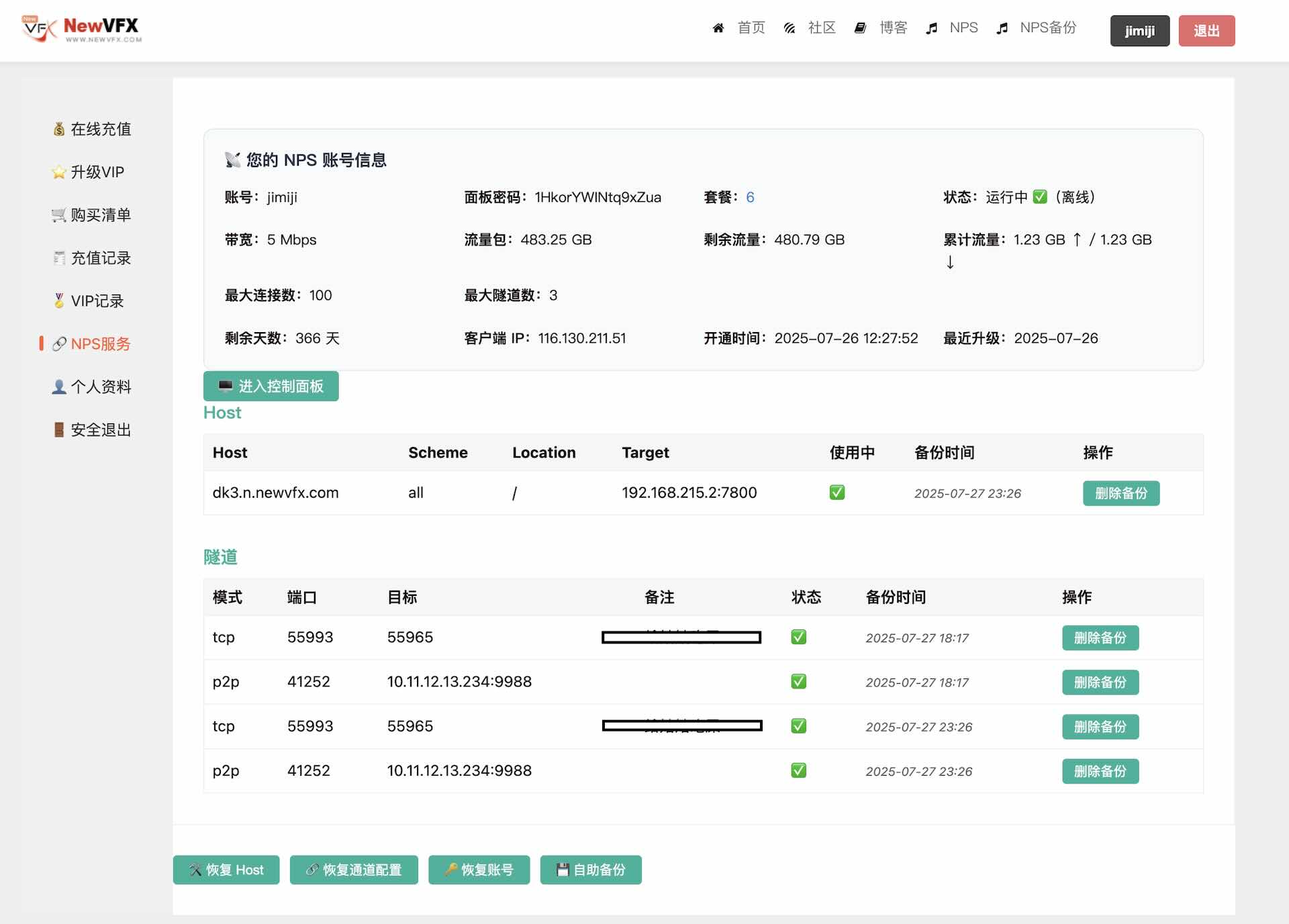Viewport: 1289px width, 924px height.
Task: Click the host name dk3.n.newvfx.com
Action: tap(275, 493)
